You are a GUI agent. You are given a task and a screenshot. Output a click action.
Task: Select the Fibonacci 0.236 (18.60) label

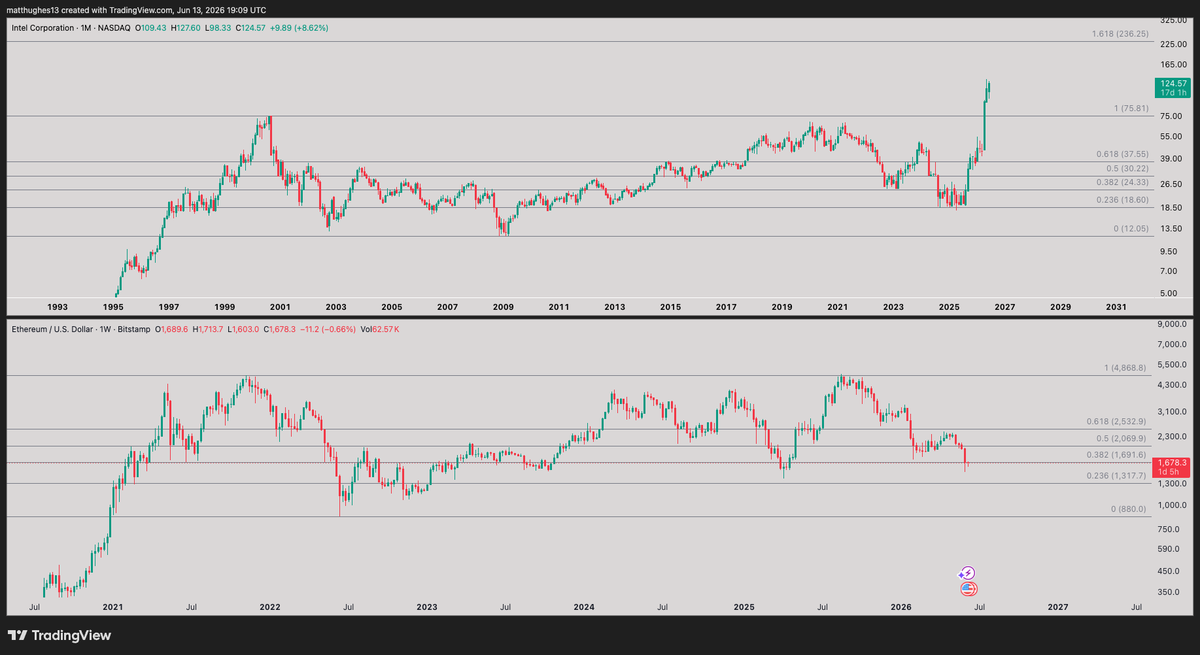pos(1121,200)
